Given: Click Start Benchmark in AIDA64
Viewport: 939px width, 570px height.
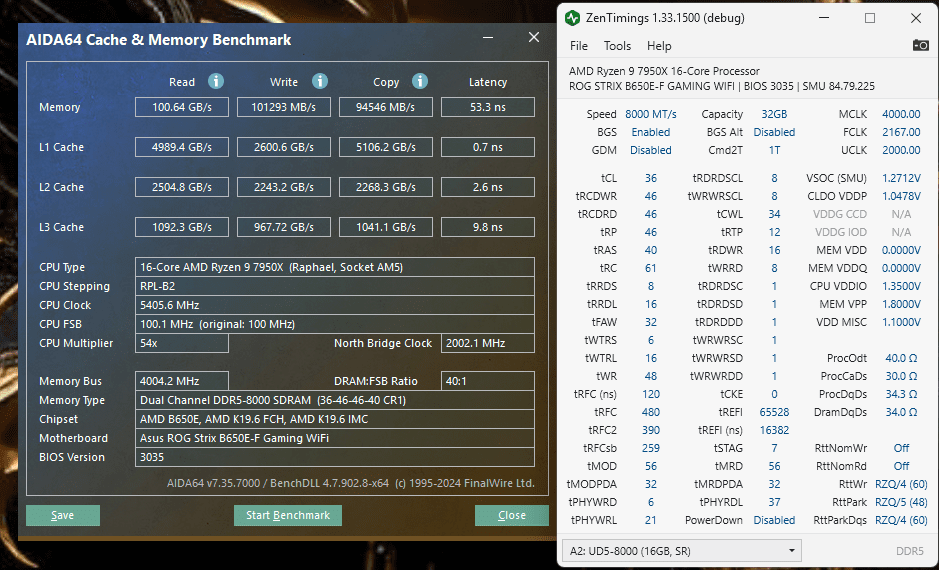Looking at the screenshot, I should pyautogui.click(x=288, y=515).
